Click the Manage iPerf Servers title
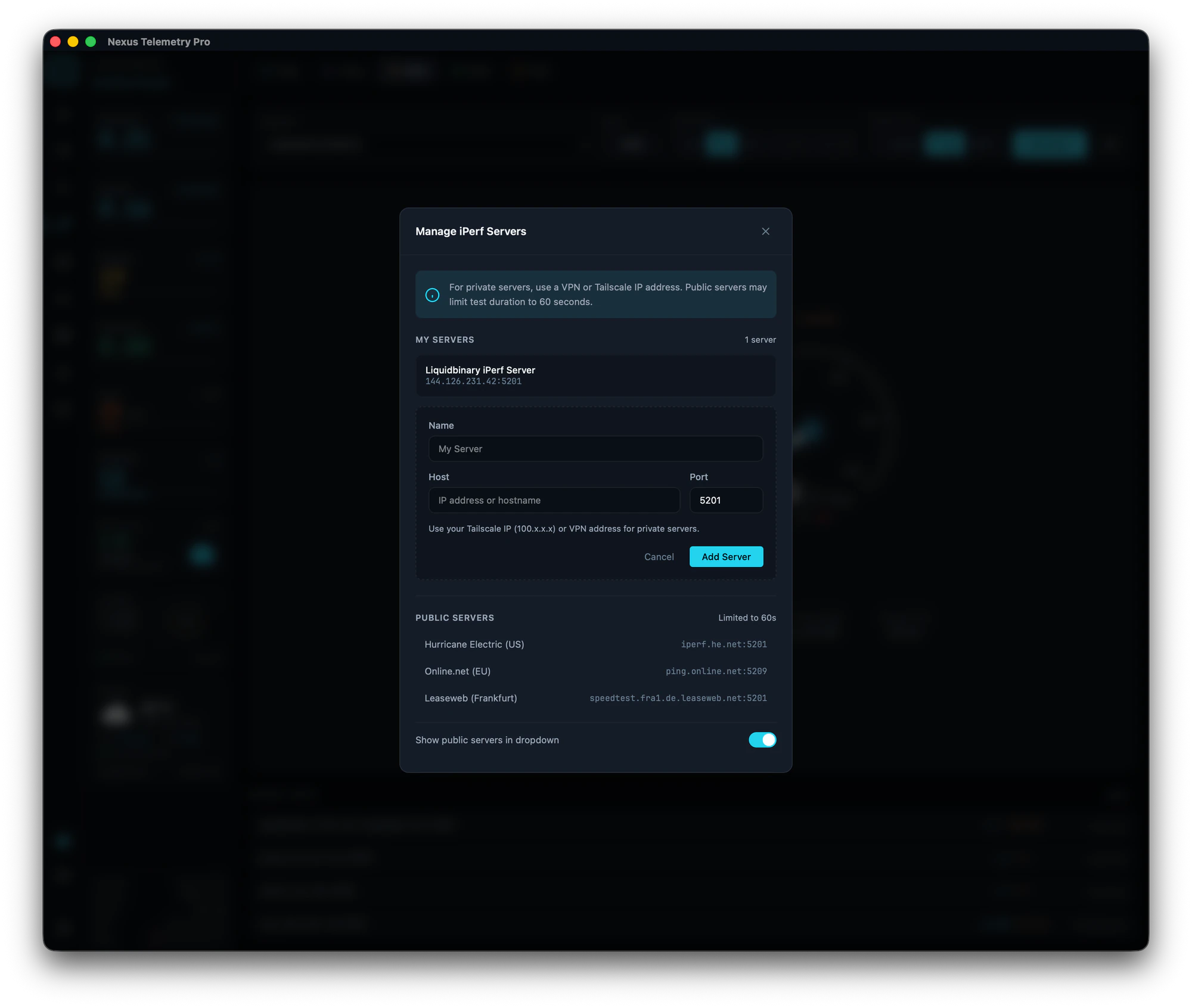The width and height of the screenshot is (1192, 1008). (470, 231)
